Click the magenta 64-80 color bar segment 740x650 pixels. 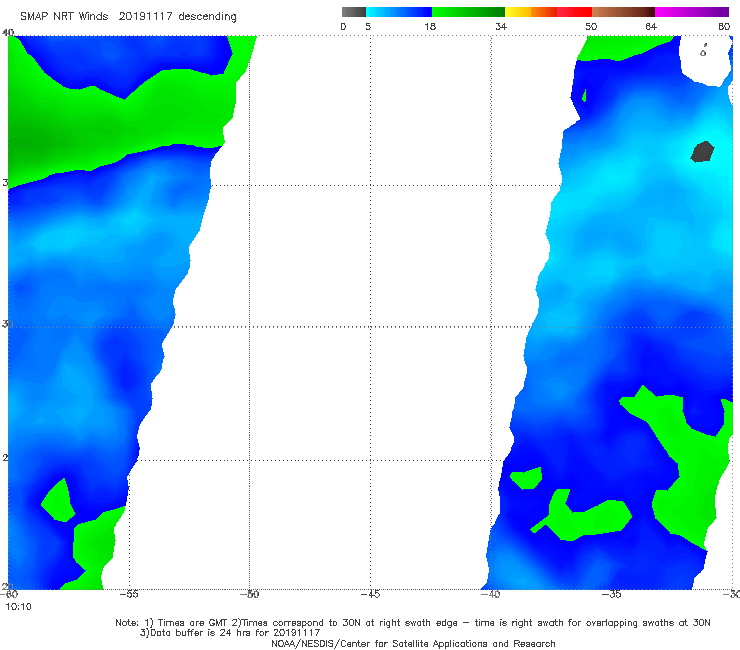tap(692, 12)
